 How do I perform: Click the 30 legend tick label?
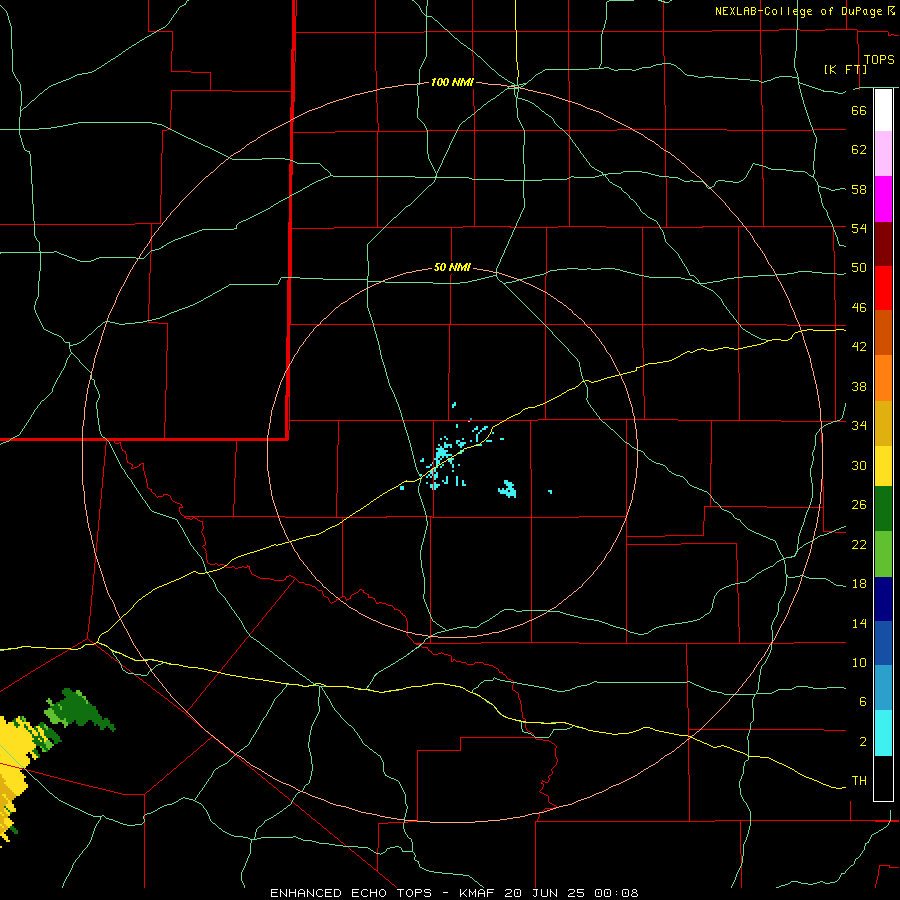[859, 465]
